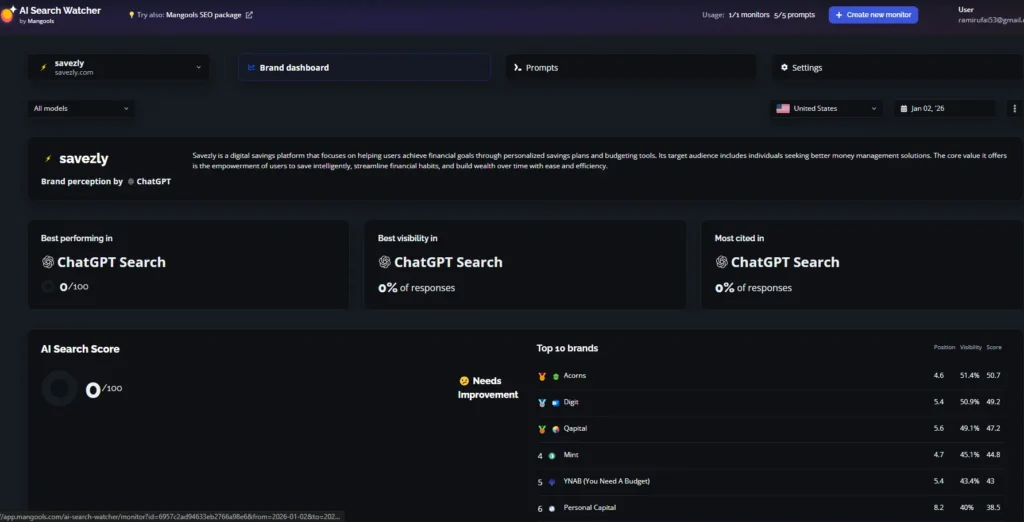The width and height of the screenshot is (1024, 522).
Task: Click the Position column header
Action: coord(944,347)
